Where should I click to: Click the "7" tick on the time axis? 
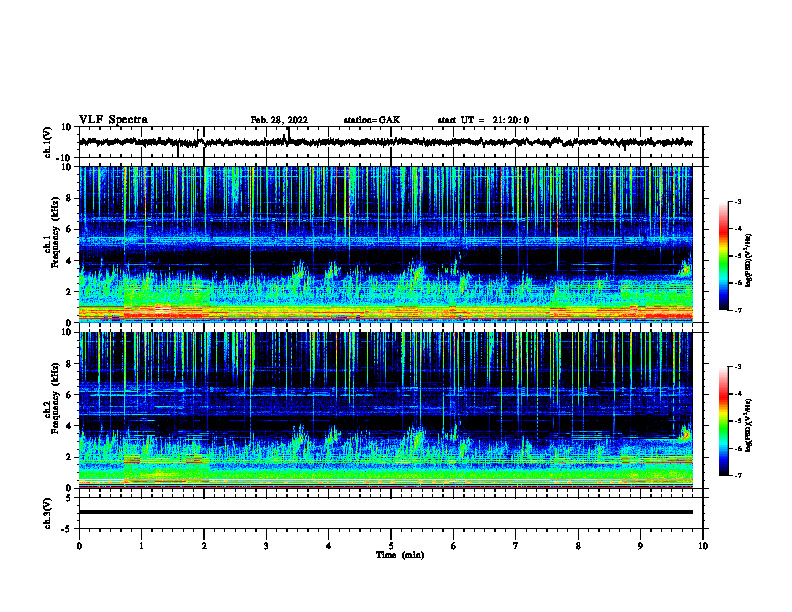516,546
